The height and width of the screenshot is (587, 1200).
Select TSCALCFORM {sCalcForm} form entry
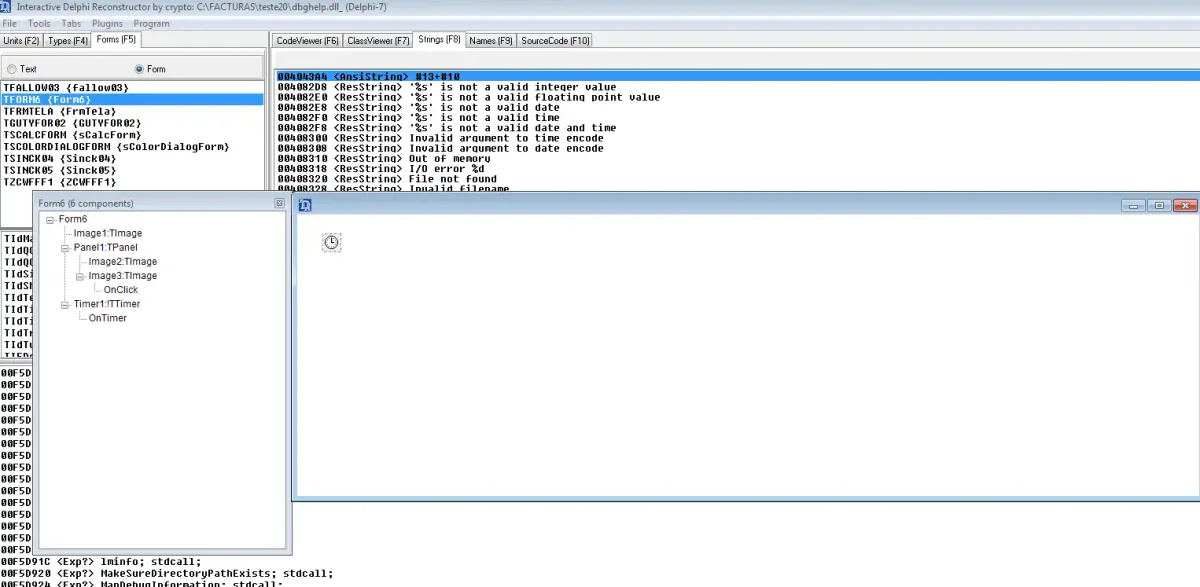pyautogui.click(x=132, y=135)
